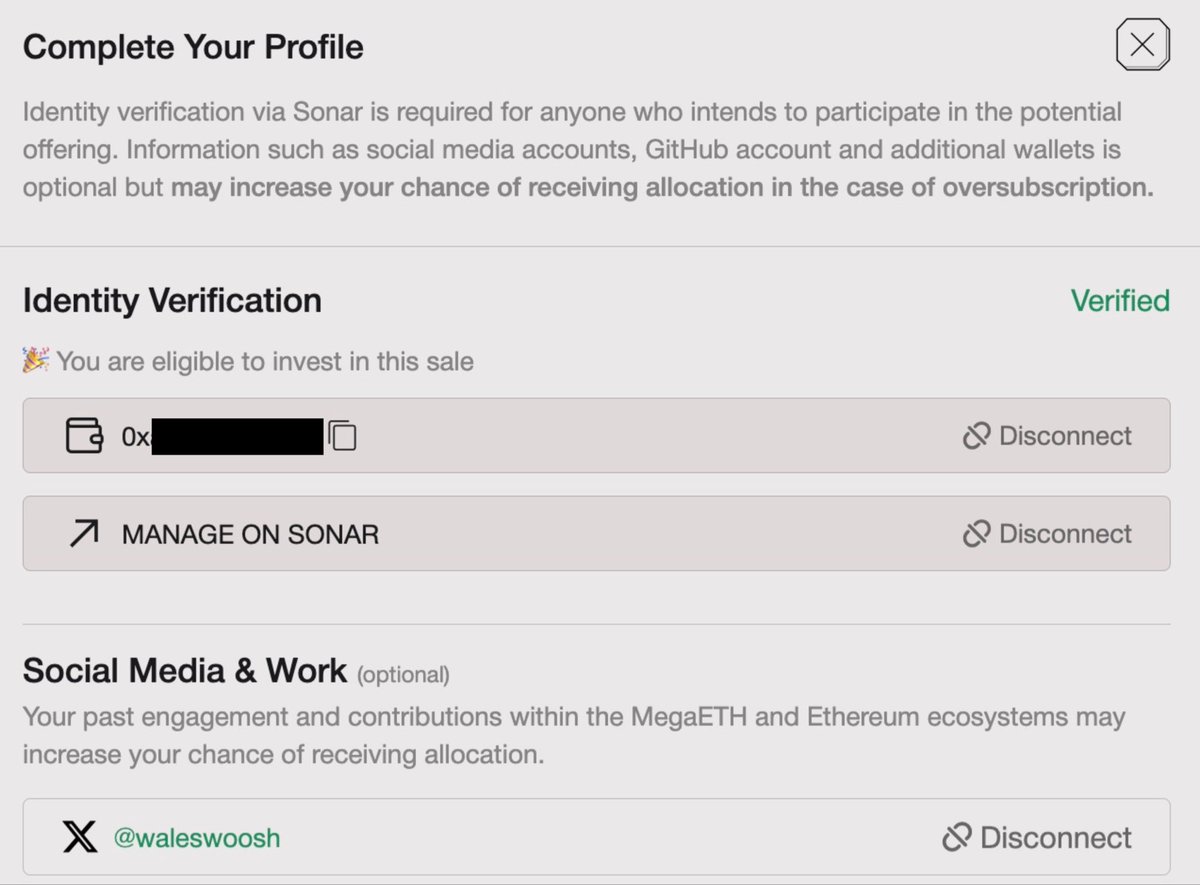Click the broken-link icon in the Sonar row
This screenshot has height=885, width=1200.
click(976, 533)
